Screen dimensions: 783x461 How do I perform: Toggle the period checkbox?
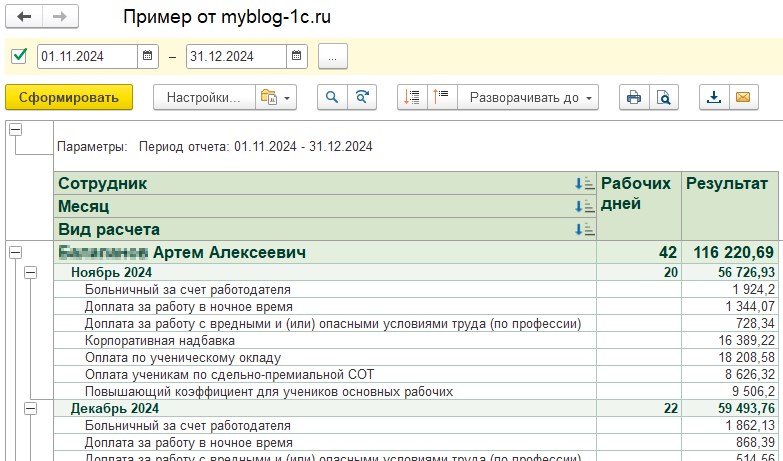click(x=19, y=55)
